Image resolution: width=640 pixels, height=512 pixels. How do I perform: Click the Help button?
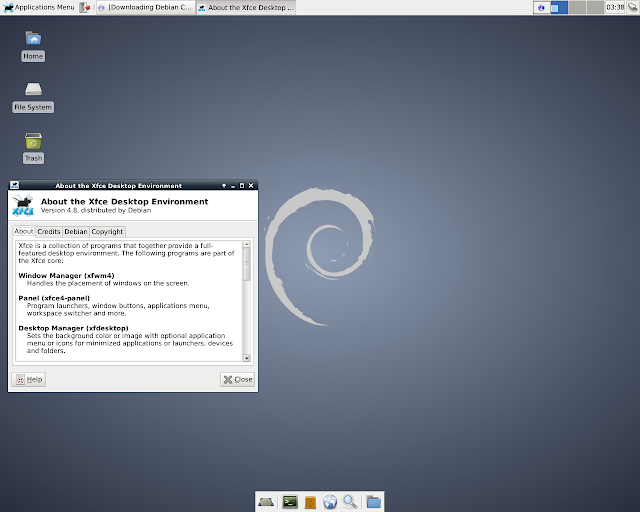tap(29, 379)
